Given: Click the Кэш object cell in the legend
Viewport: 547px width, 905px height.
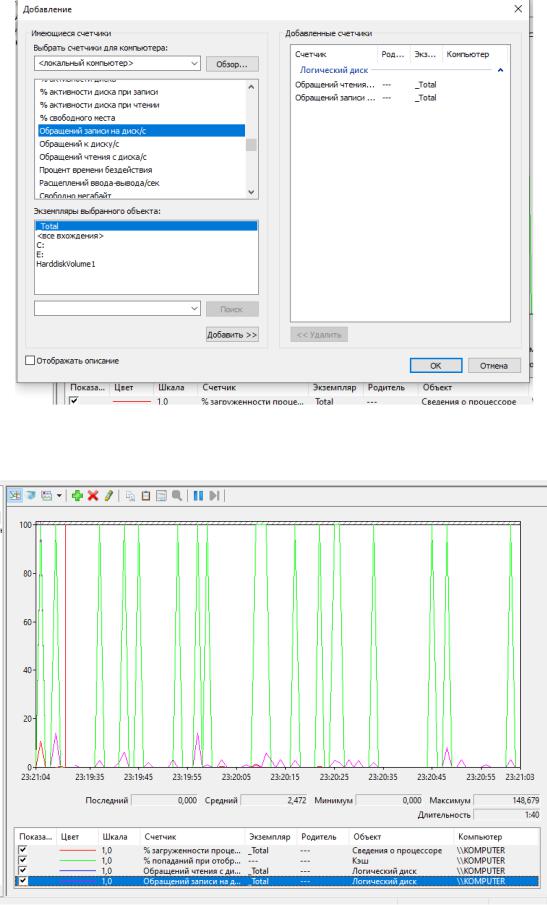Looking at the screenshot, I should (x=360, y=861).
